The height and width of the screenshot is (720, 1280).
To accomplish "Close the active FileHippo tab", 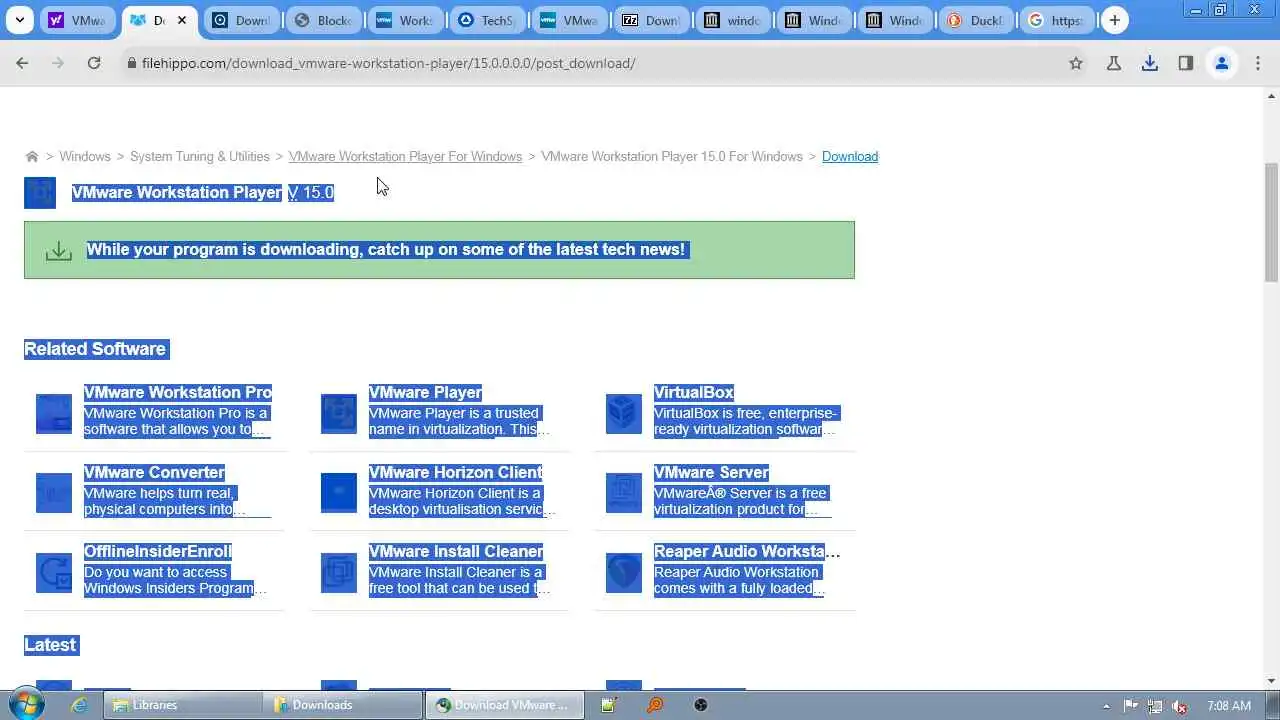I will click(182, 20).
